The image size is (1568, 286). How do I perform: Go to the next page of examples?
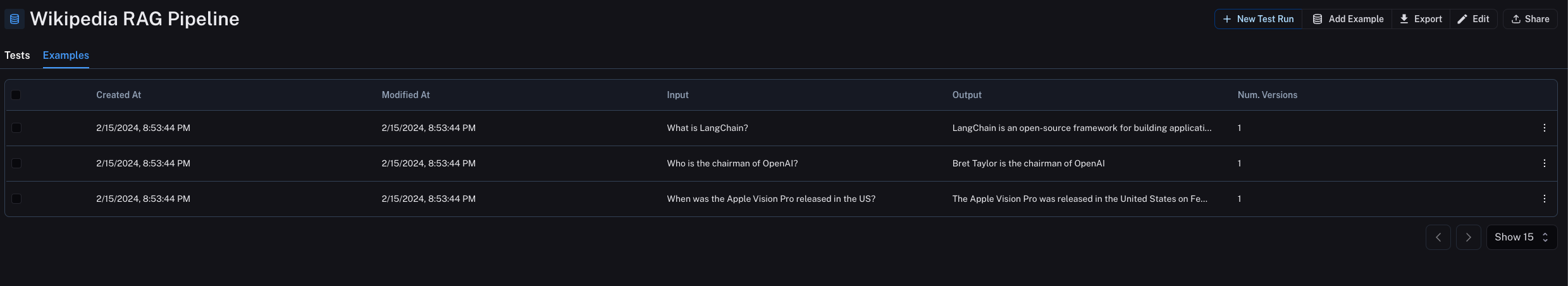point(1468,237)
